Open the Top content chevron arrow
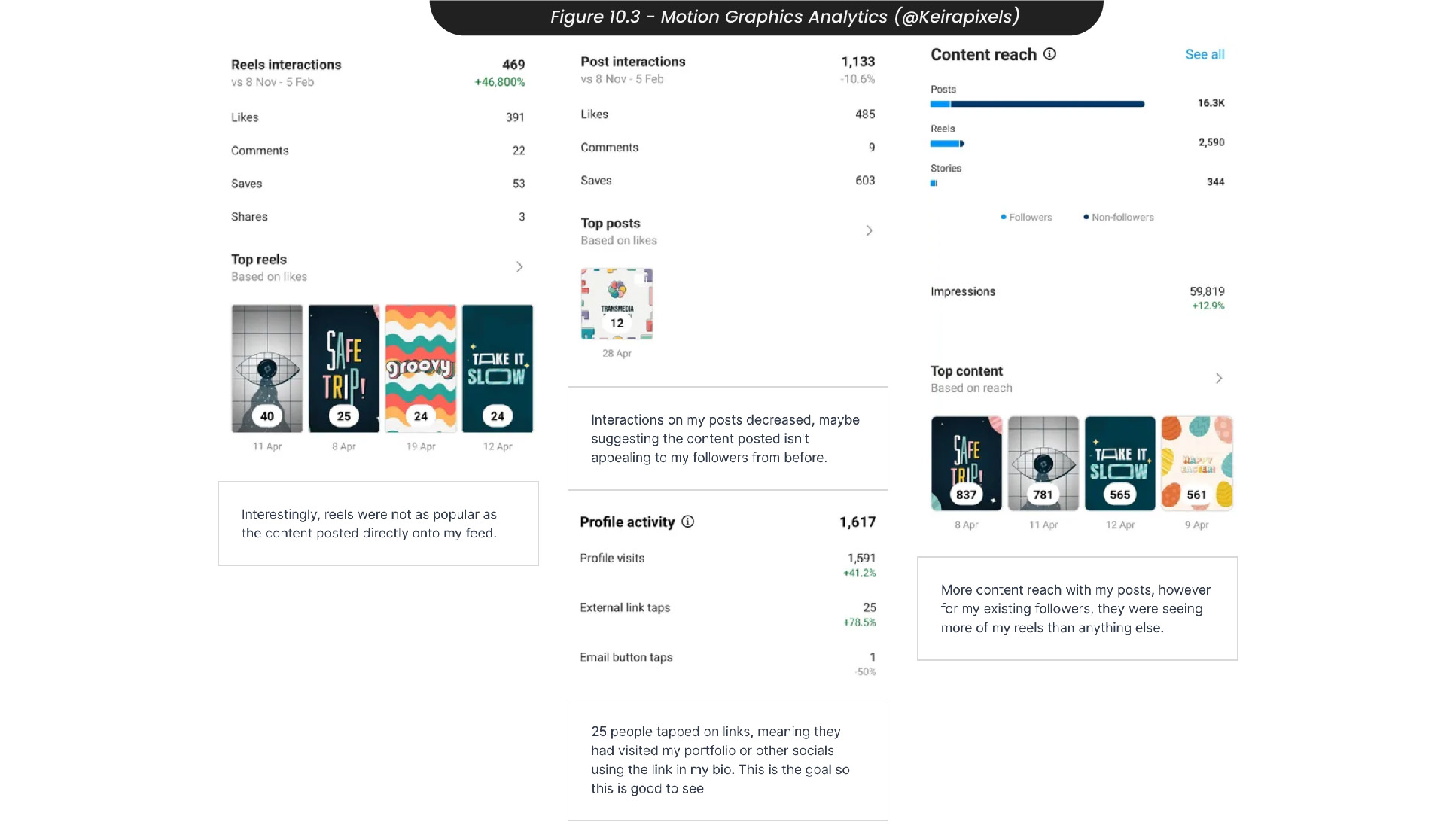 1218,379
